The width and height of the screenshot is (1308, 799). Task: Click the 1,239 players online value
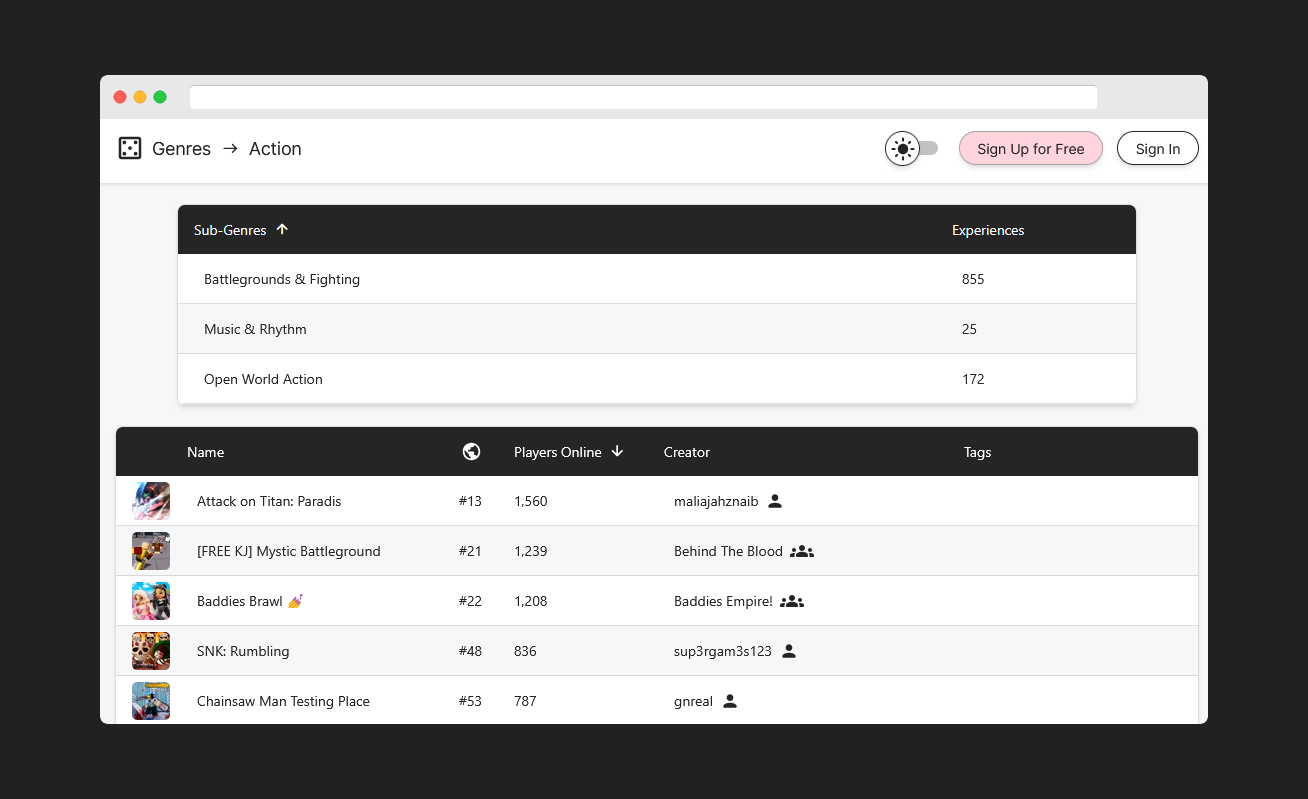point(531,551)
